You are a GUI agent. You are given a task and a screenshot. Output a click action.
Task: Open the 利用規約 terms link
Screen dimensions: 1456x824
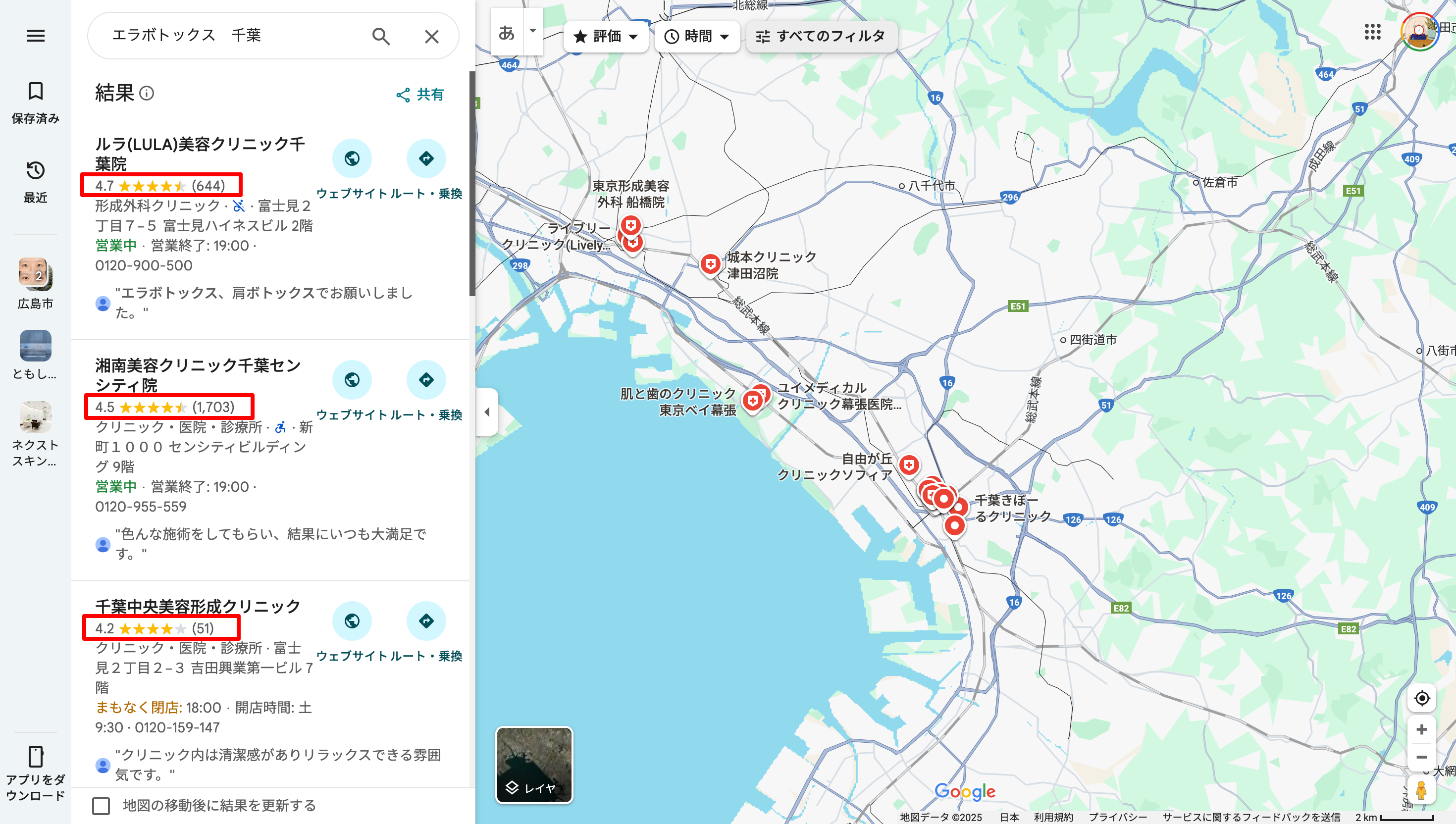coord(1053,817)
